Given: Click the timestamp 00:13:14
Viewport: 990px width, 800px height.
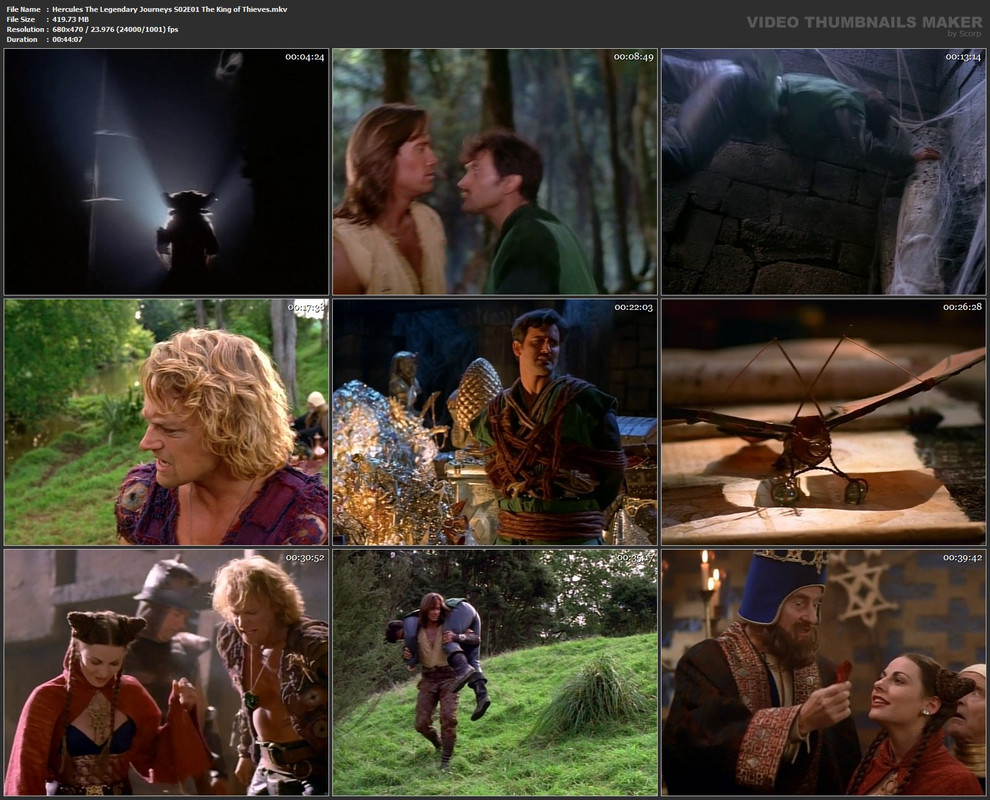Looking at the screenshot, I should (963, 57).
